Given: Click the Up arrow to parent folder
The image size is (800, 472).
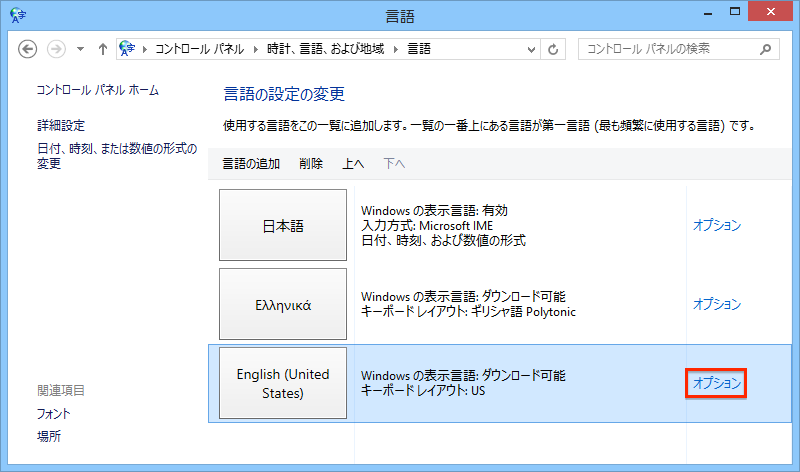Looking at the screenshot, I should 102,49.
